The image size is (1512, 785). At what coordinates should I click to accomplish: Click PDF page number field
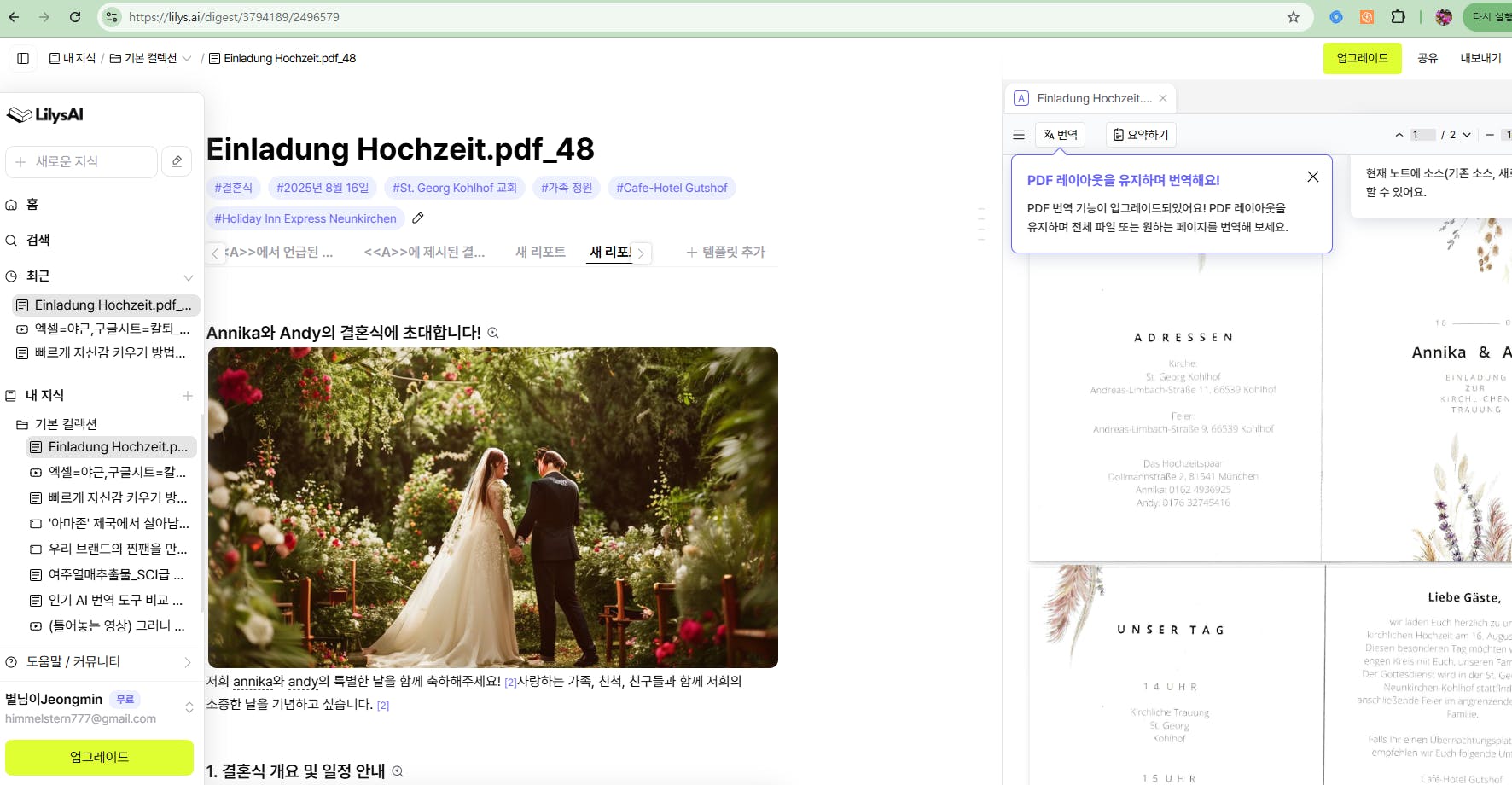coord(1422,135)
